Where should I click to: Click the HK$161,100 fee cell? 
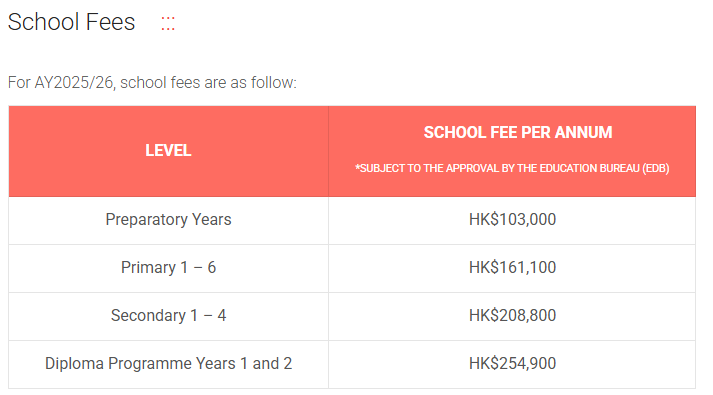point(512,267)
